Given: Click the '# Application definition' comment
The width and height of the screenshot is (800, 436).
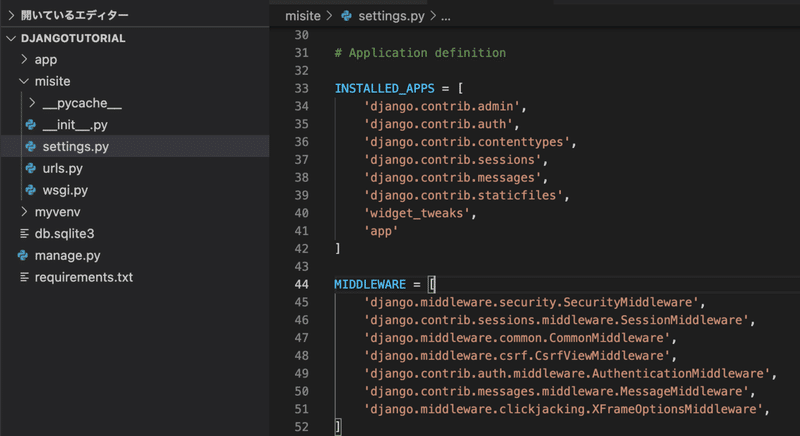Looking at the screenshot, I should 420,53.
